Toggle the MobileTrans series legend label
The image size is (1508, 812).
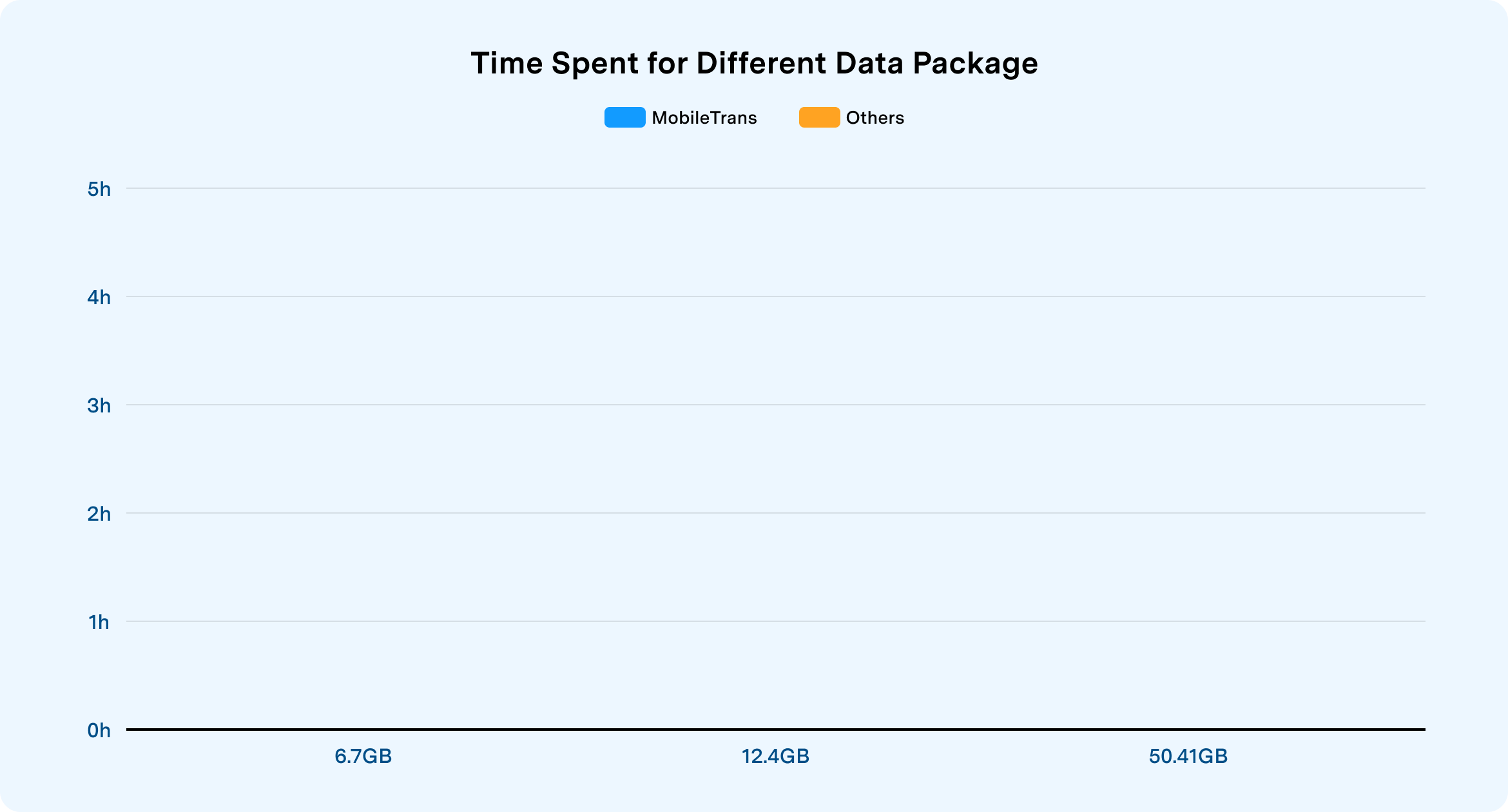(704, 118)
